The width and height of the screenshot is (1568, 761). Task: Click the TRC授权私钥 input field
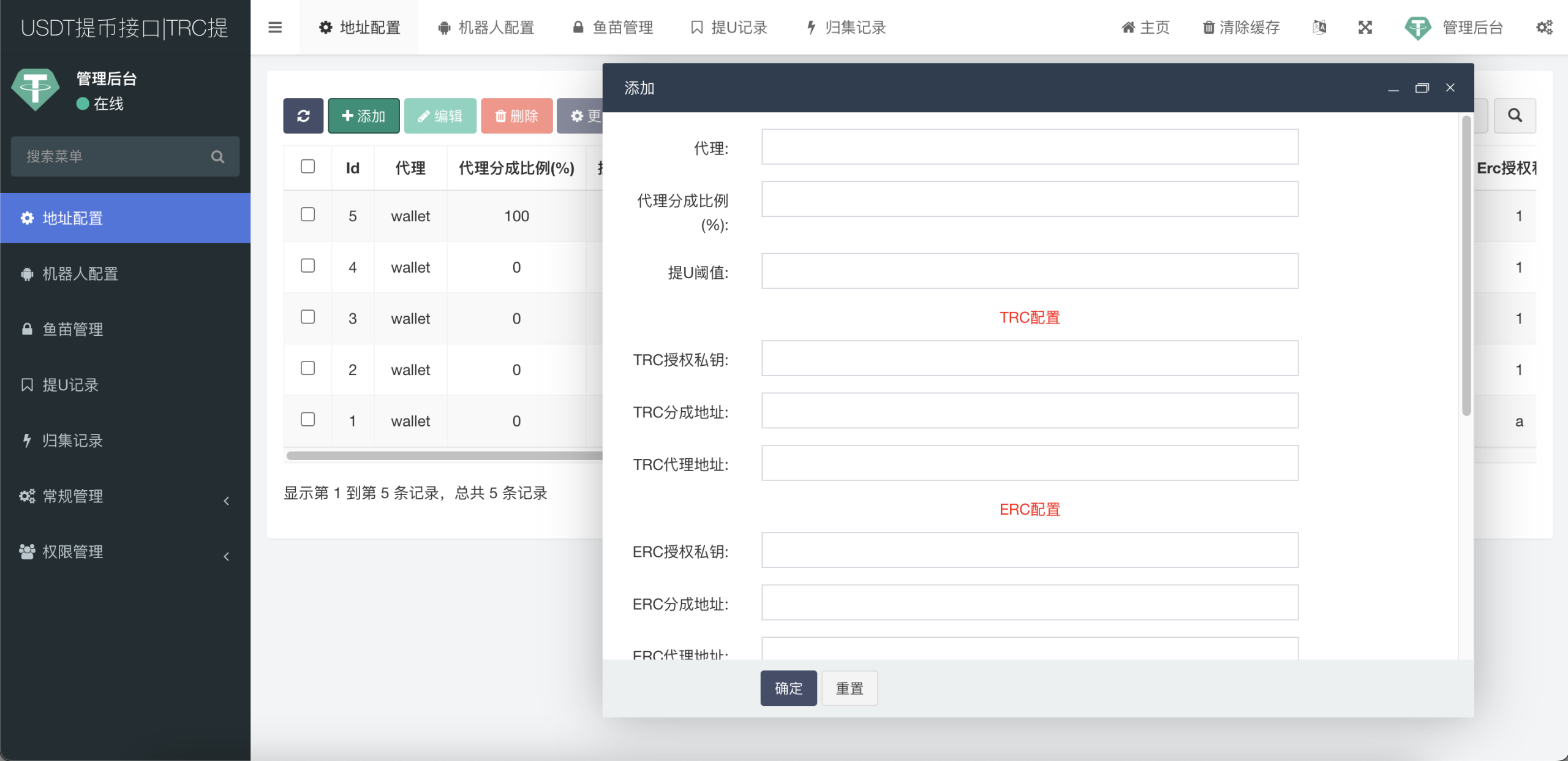[x=1029, y=358]
